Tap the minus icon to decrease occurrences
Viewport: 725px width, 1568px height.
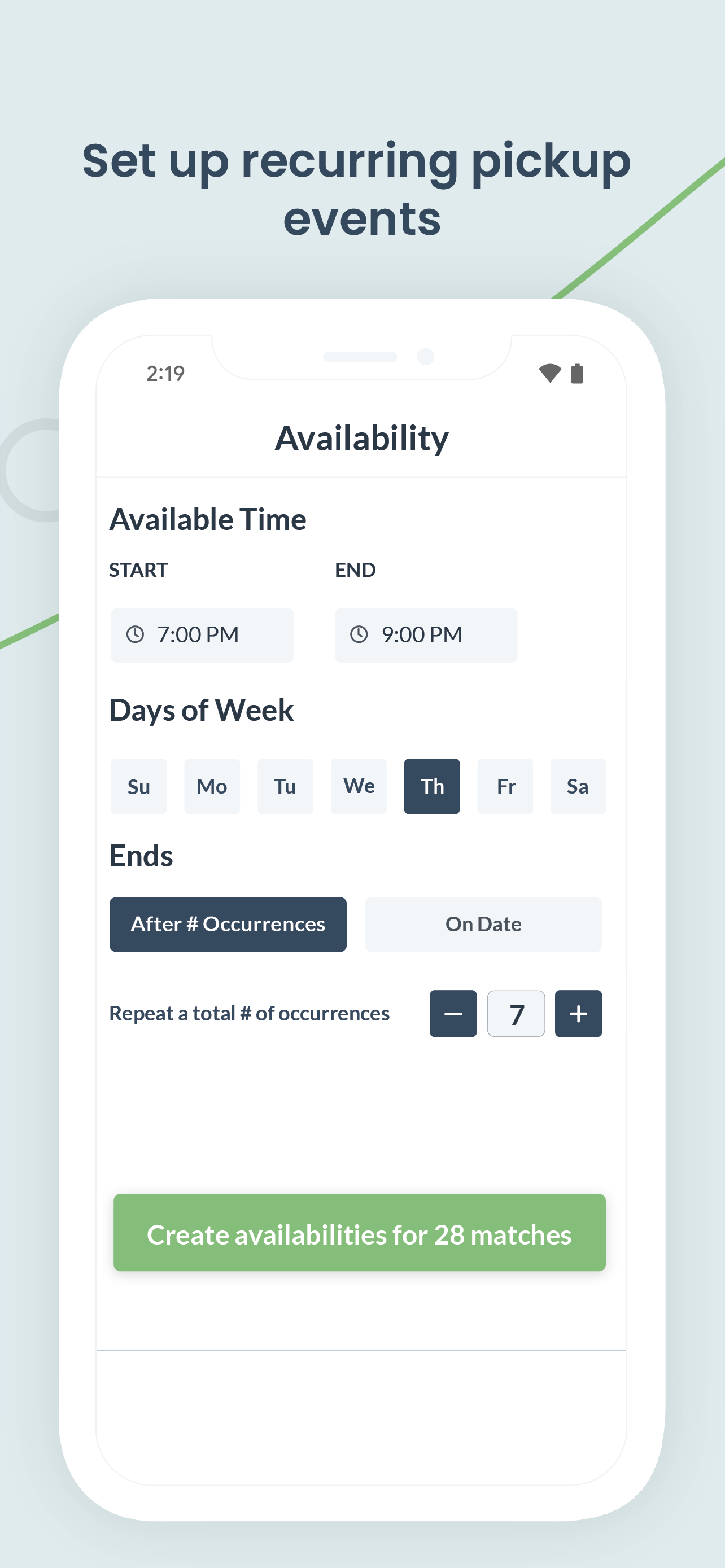(453, 1014)
